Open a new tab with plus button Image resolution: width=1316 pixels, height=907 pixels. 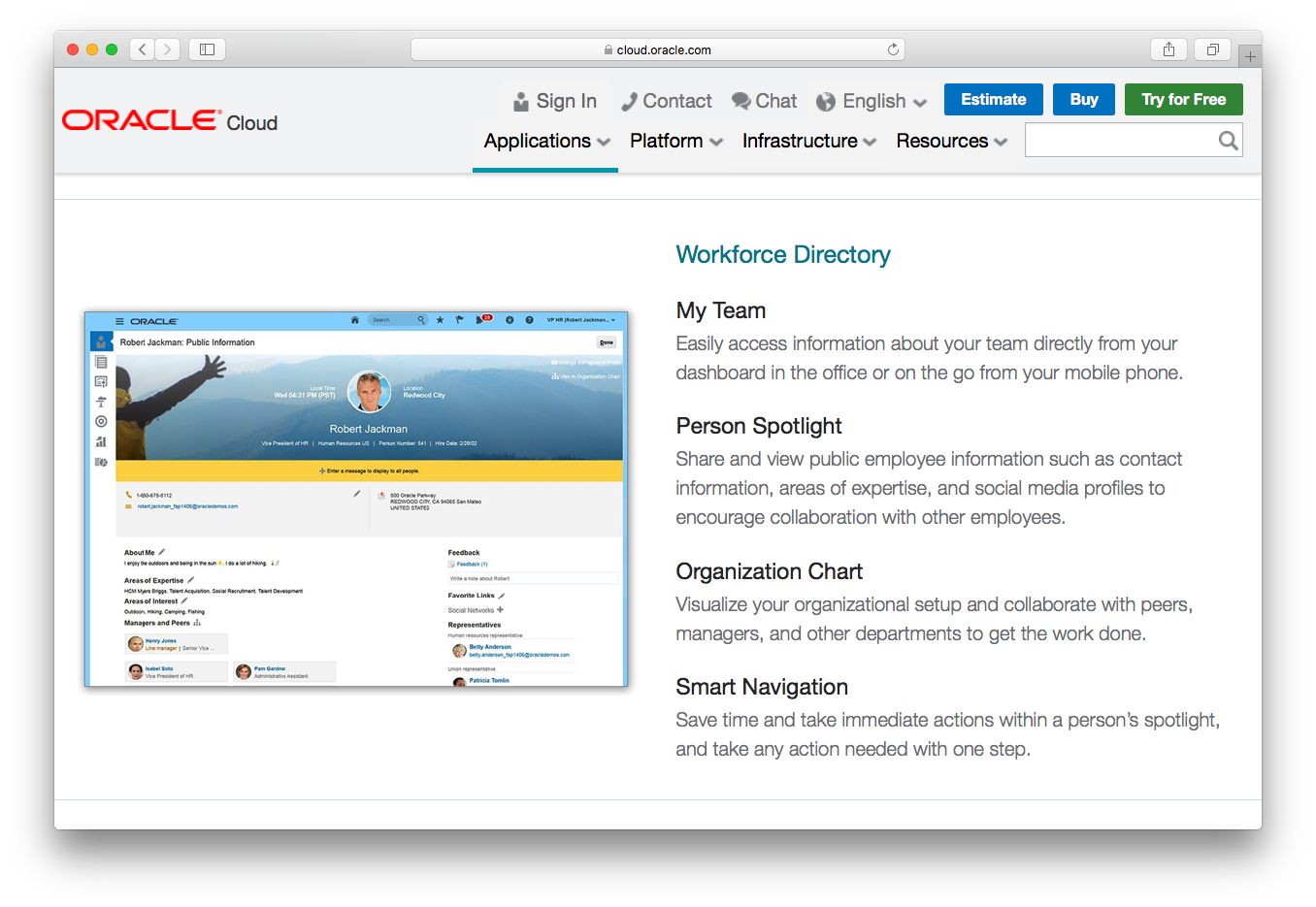click(1250, 56)
